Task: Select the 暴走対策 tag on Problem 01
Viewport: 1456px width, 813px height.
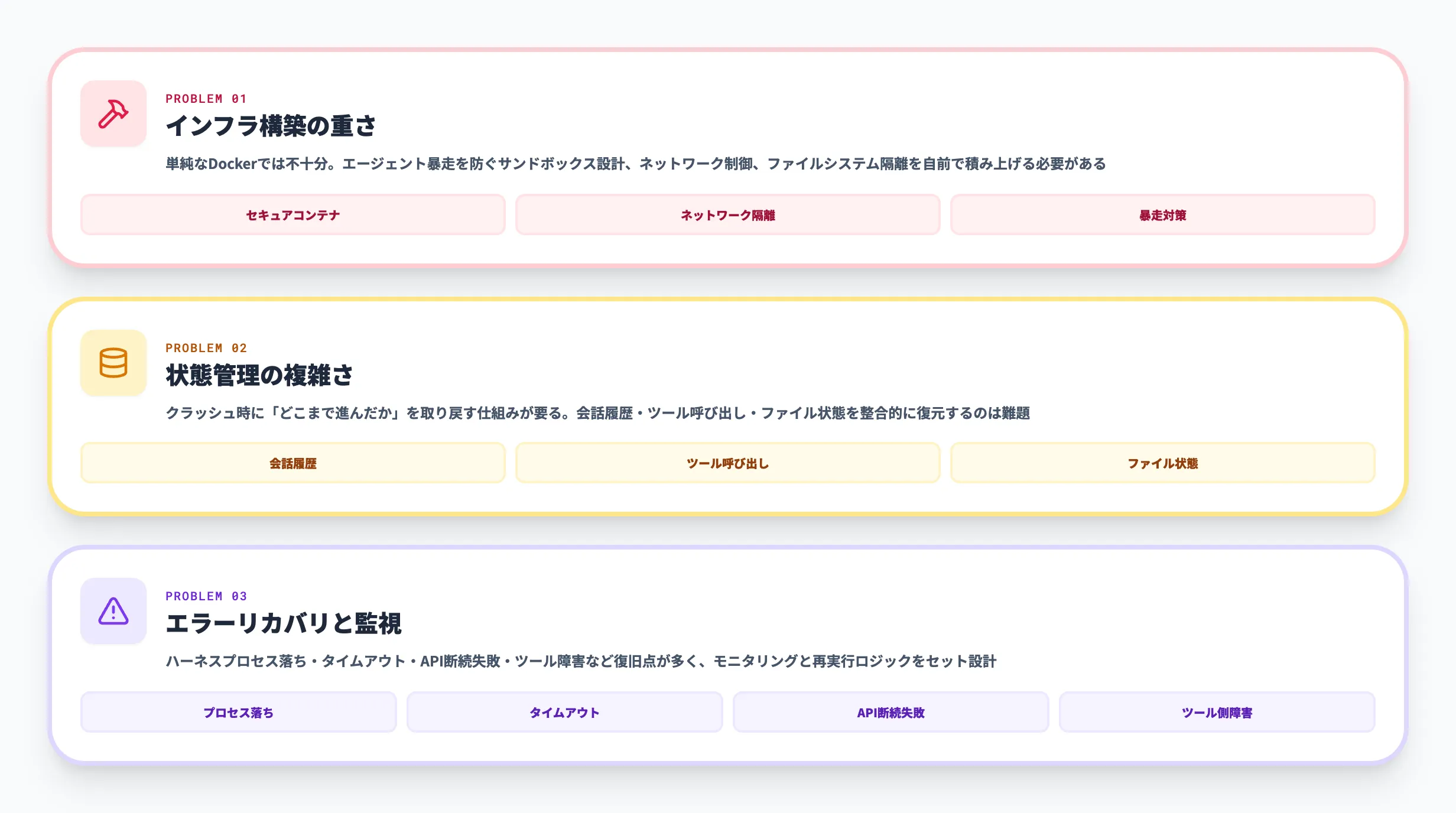Action: point(1162,214)
